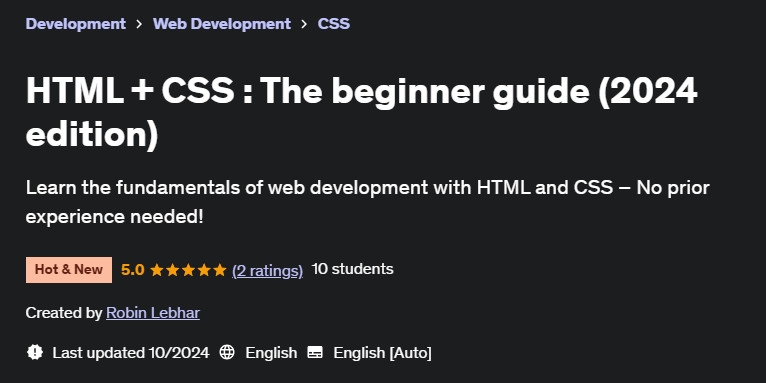Screen dimensions: 766x383
Task: Click the chevron after the Development breadcrumb
Action: coord(139,24)
